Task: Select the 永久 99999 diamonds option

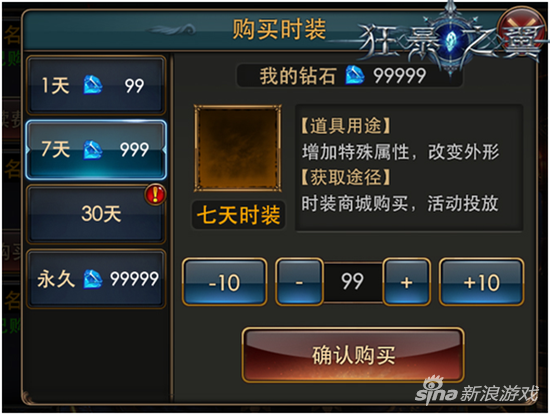Action: [x=96, y=279]
